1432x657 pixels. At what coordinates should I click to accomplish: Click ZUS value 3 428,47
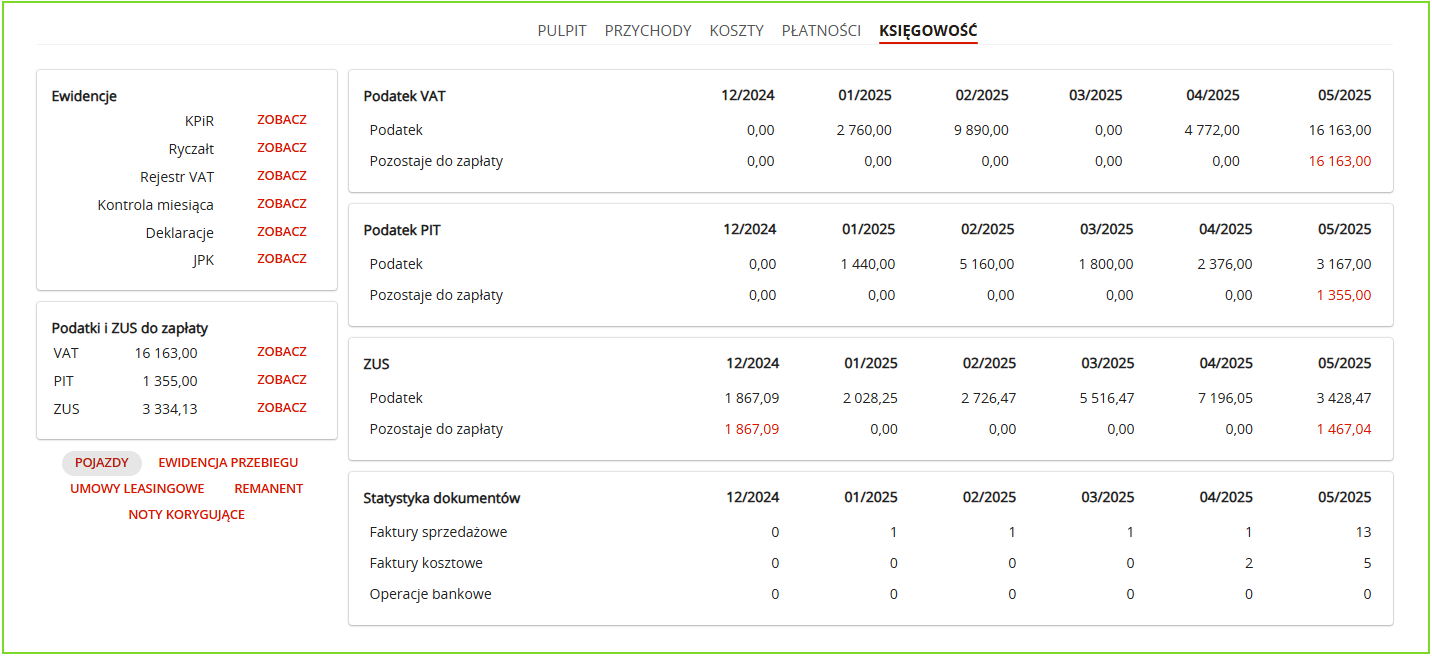tap(1344, 398)
